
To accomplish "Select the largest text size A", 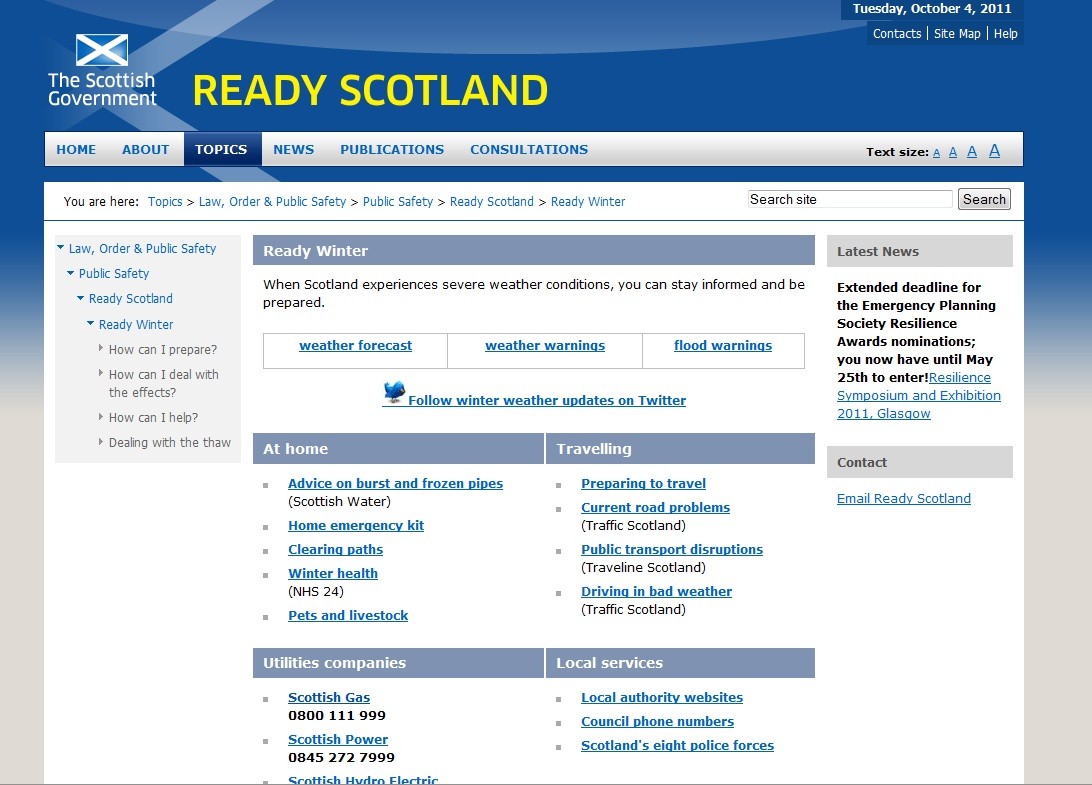I will point(994,150).
